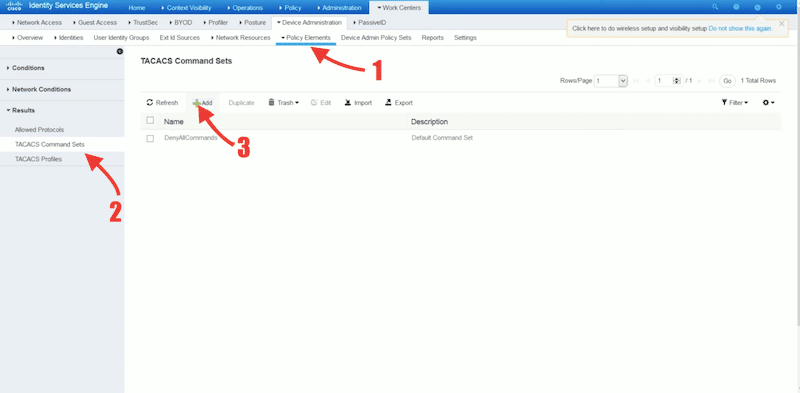Click the Go button
The width and height of the screenshot is (800, 393).
point(727,81)
